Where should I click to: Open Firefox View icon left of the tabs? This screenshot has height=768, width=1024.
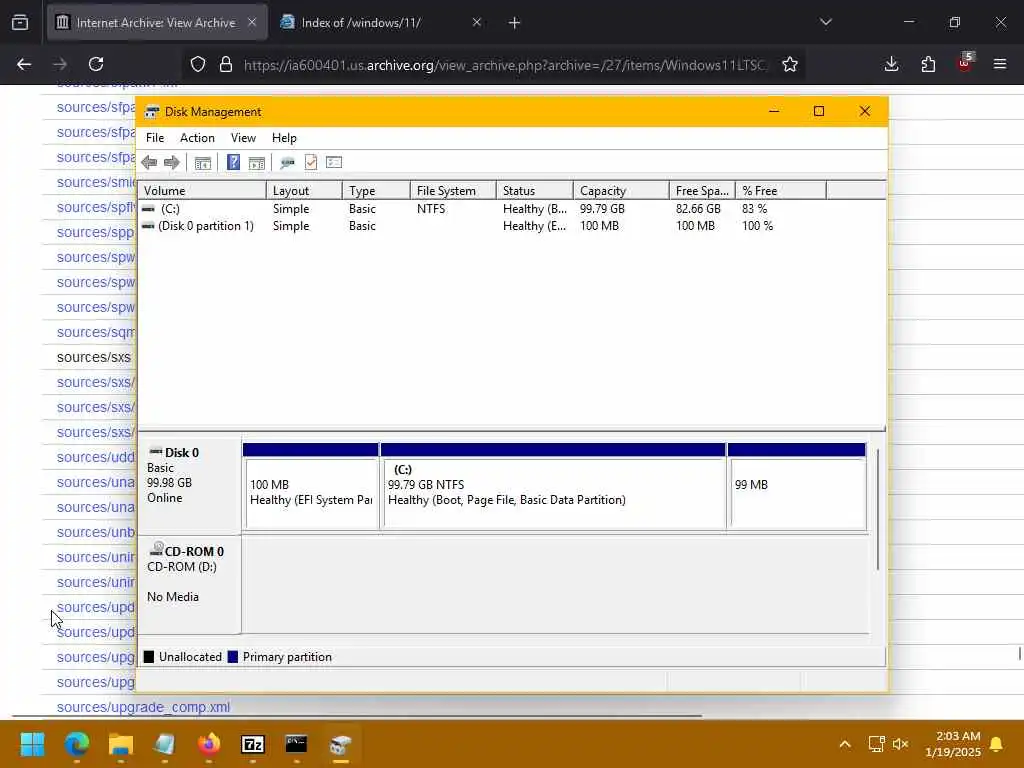click(x=20, y=22)
